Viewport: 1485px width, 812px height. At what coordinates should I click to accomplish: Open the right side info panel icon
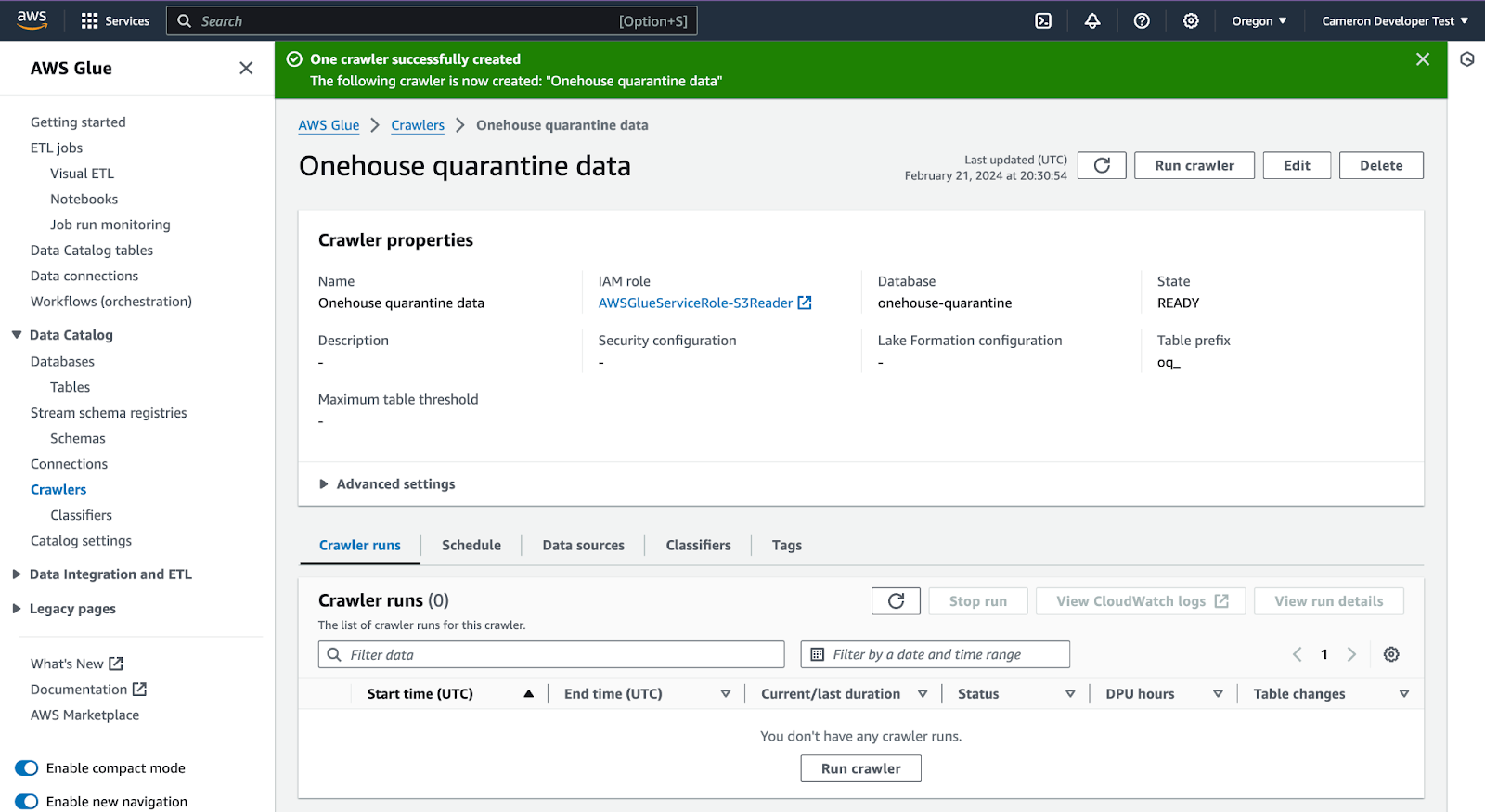coord(1467,59)
